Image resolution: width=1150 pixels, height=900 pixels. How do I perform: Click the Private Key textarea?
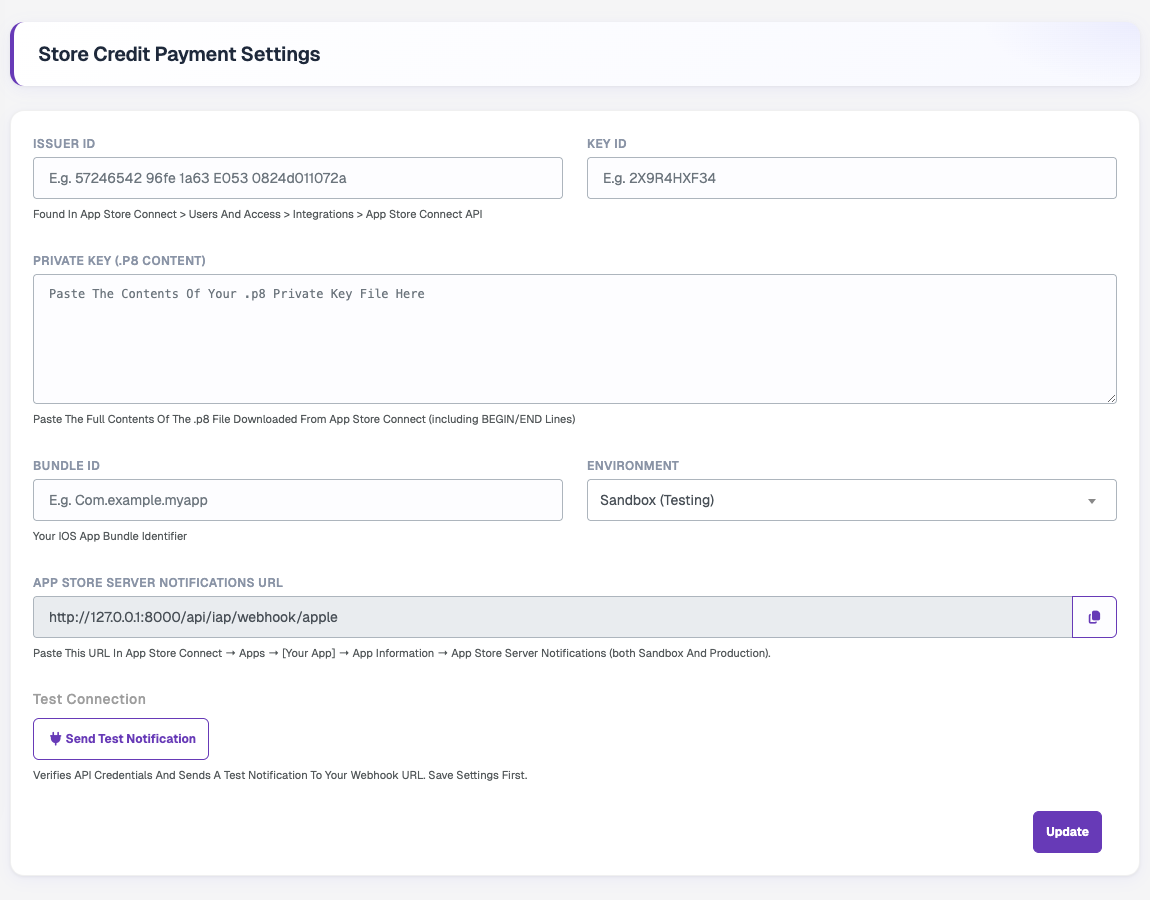click(575, 339)
